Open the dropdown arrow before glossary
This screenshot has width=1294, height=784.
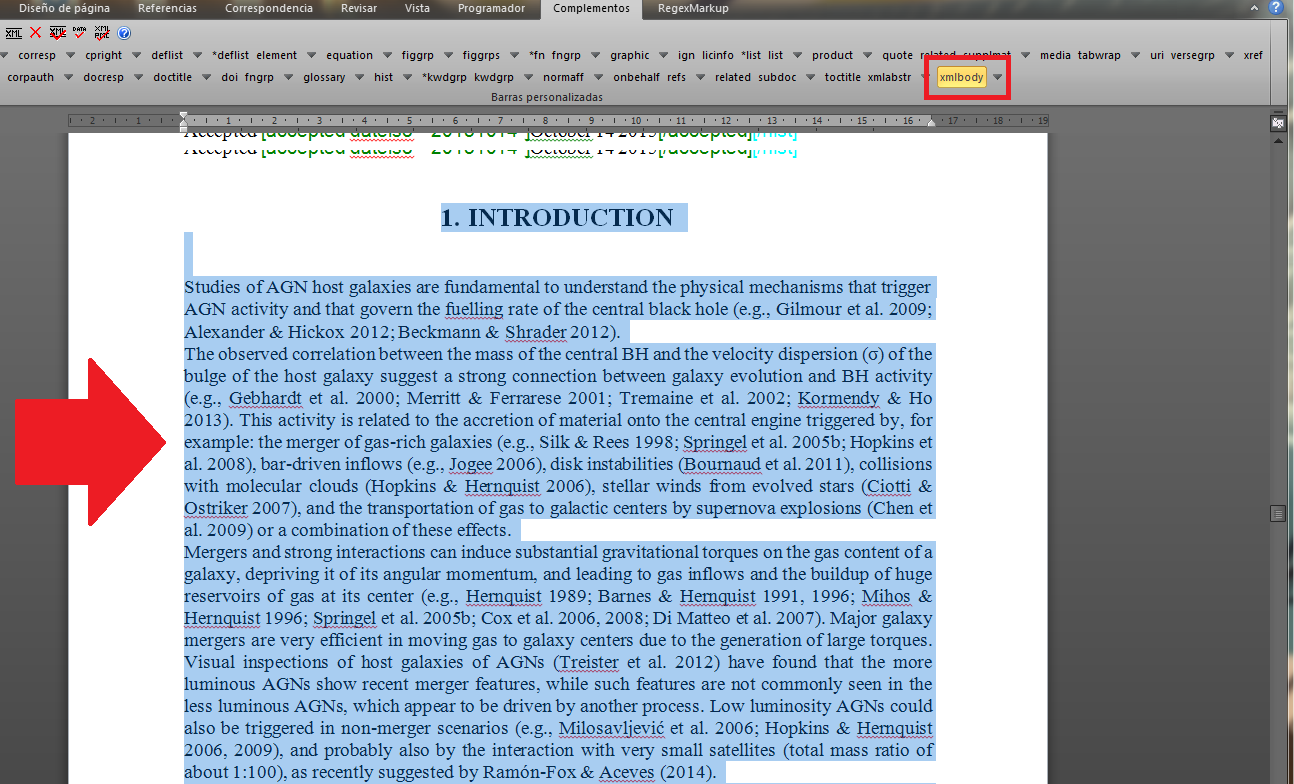point(290,77)
